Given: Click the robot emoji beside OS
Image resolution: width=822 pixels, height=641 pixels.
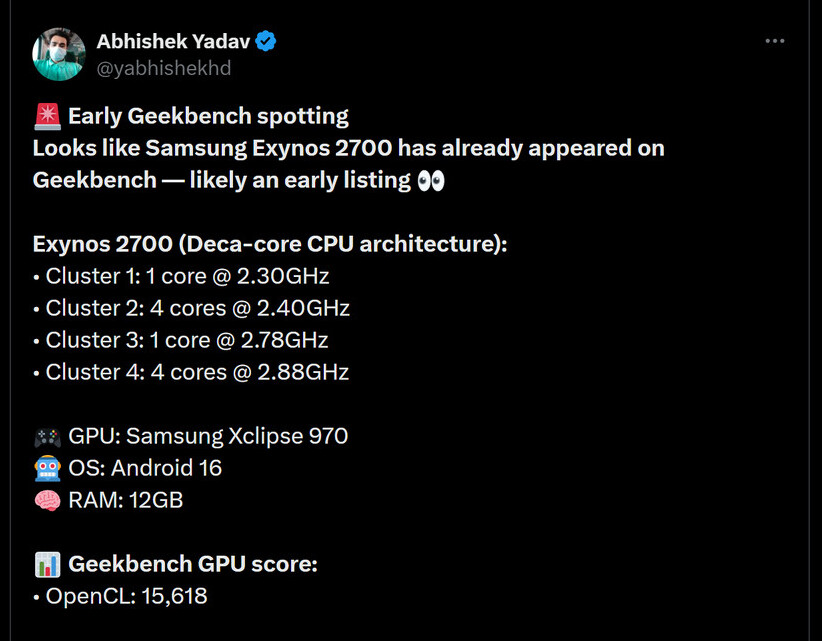Looking at the screenshot, I should [46, 468].
